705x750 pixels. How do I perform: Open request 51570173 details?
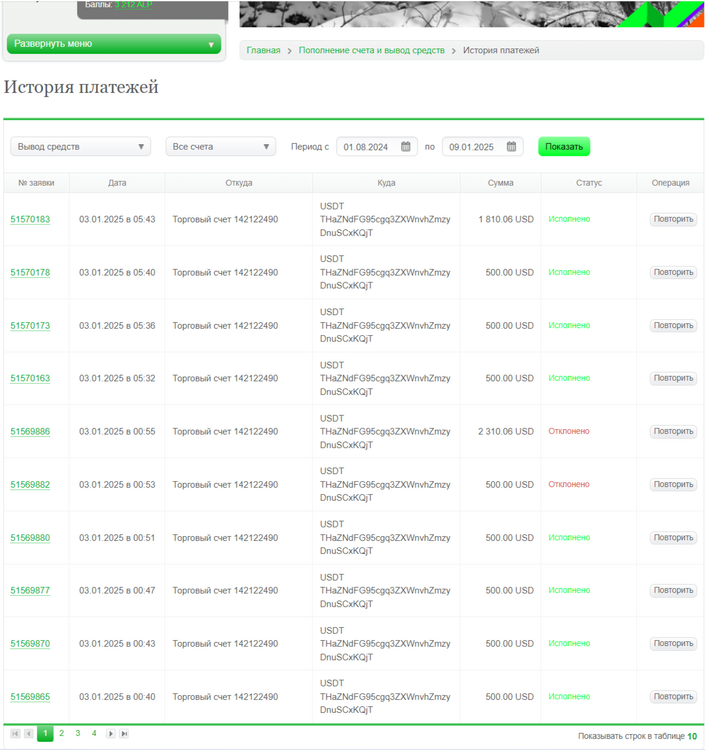[30, 326]
